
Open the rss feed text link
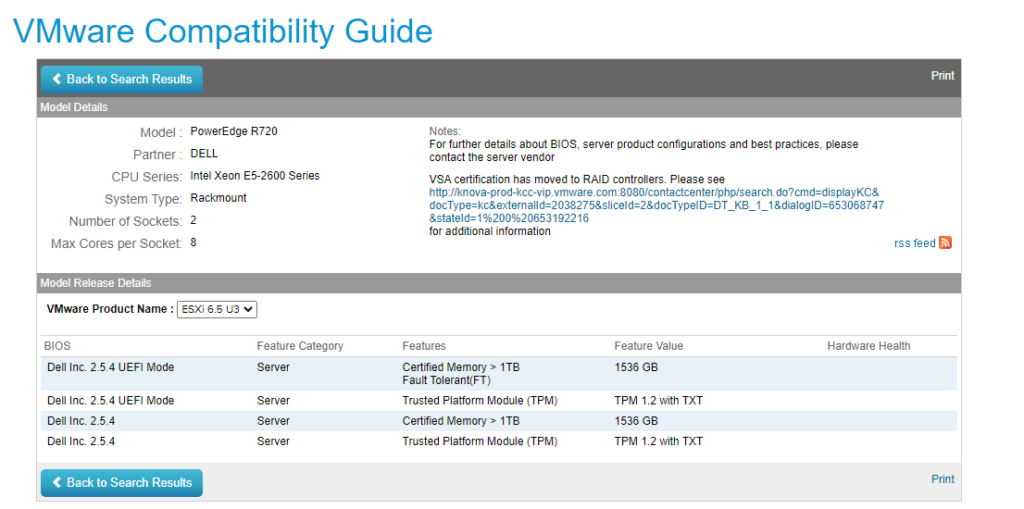point(914,243)
